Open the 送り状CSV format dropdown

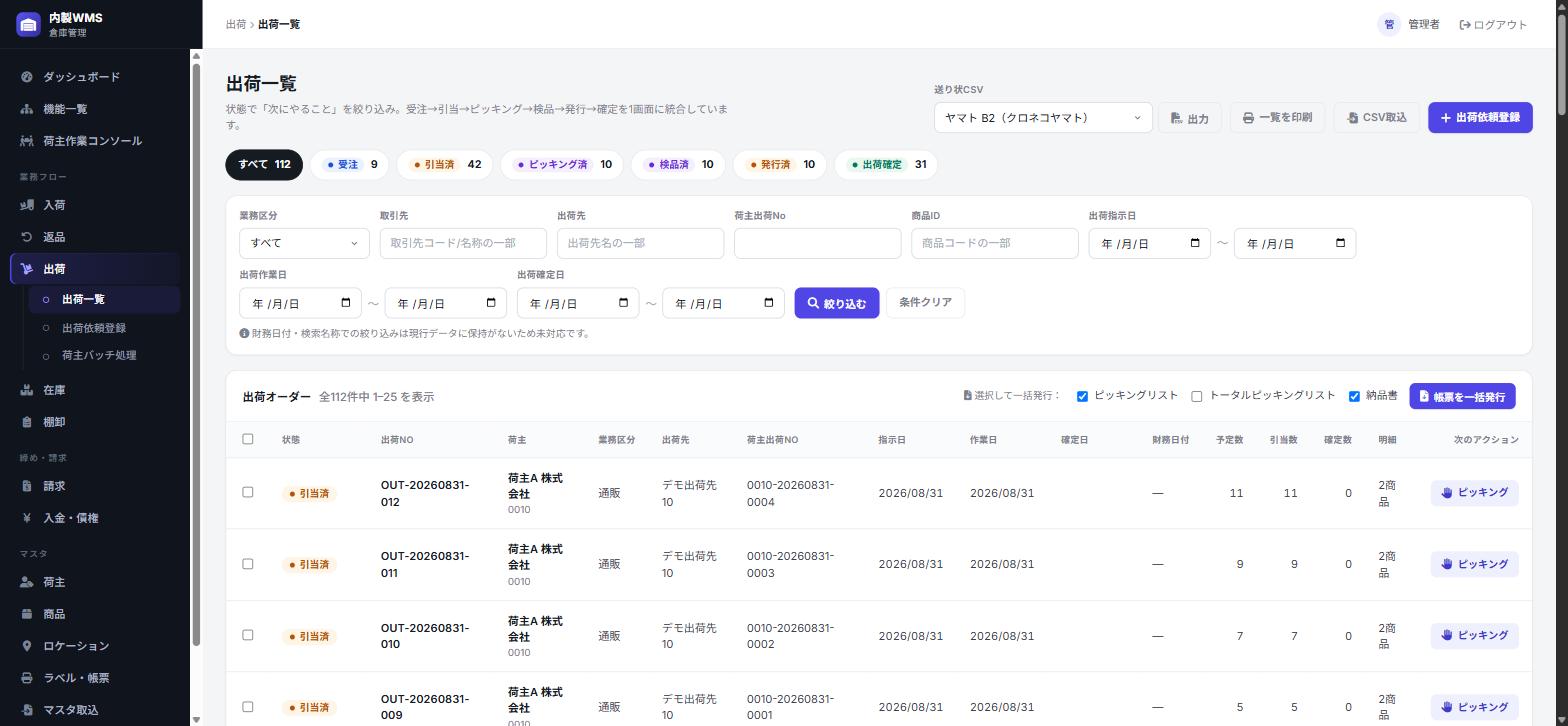click(1043, 118)
